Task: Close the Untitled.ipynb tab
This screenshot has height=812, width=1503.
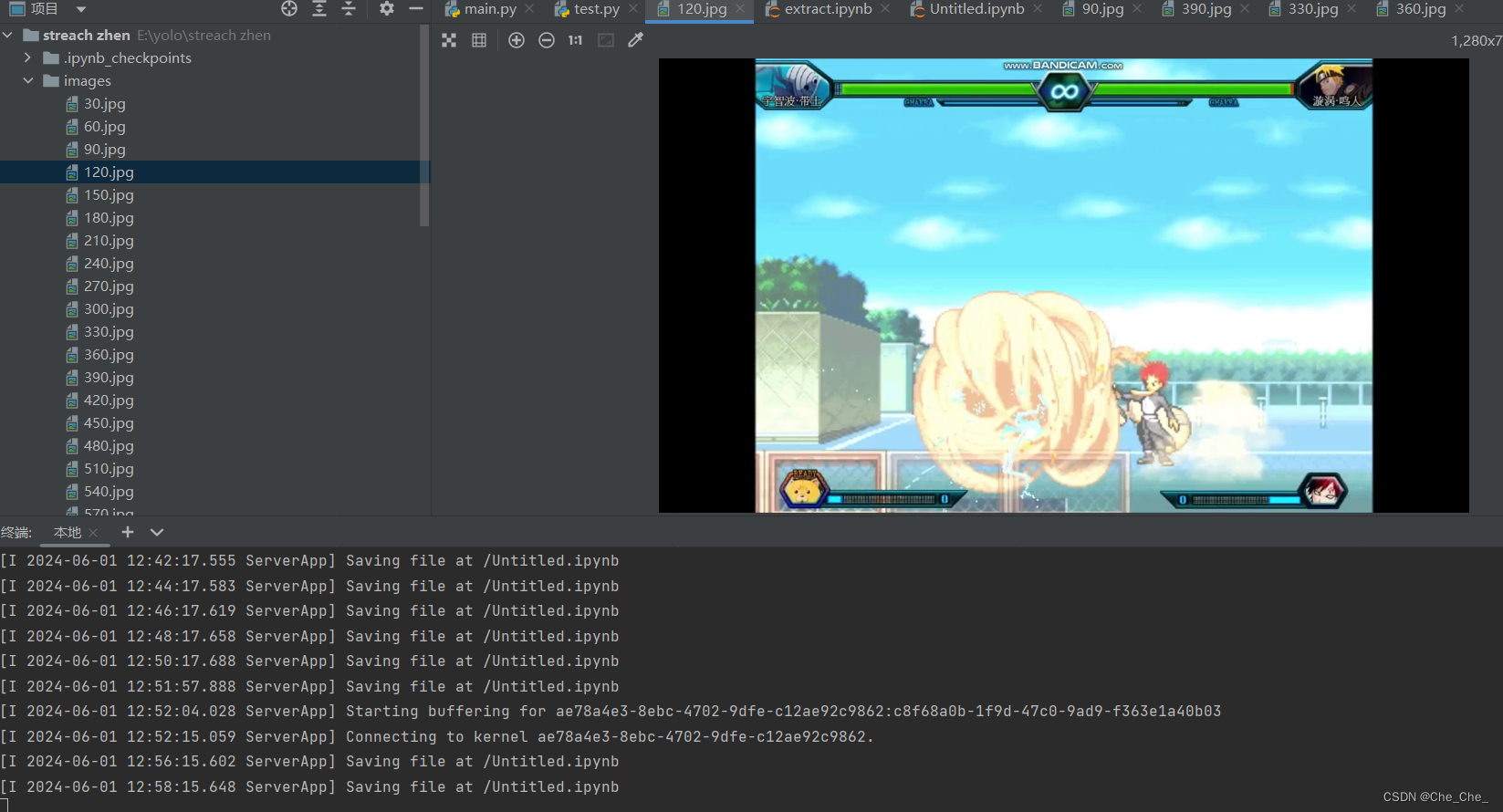Action: tap(1038, 9)
